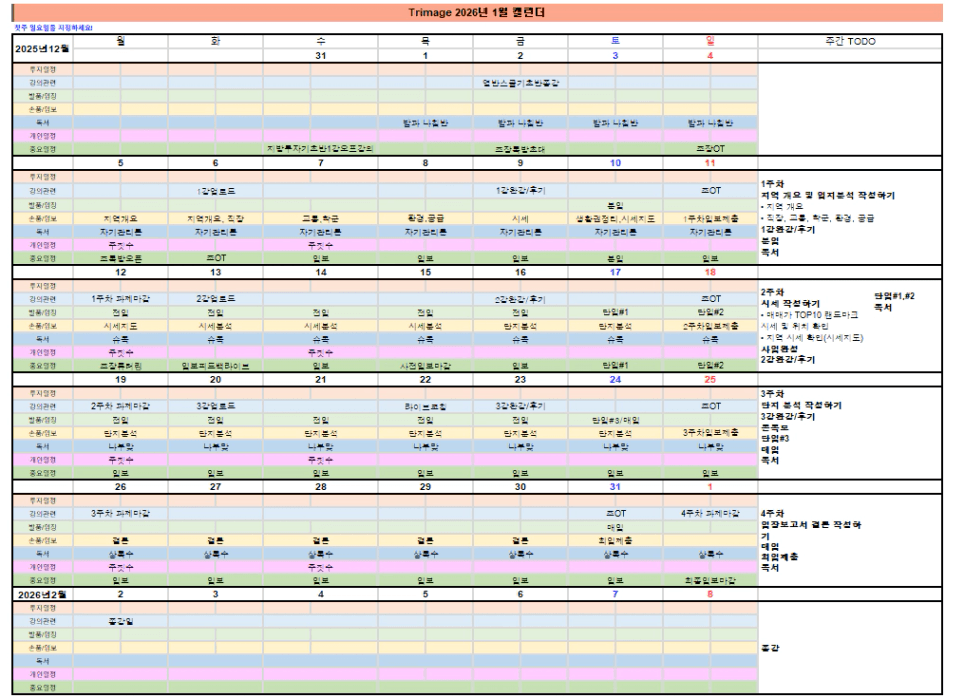Select the date cell 14
964x698 pixels.
coord(321,272)
